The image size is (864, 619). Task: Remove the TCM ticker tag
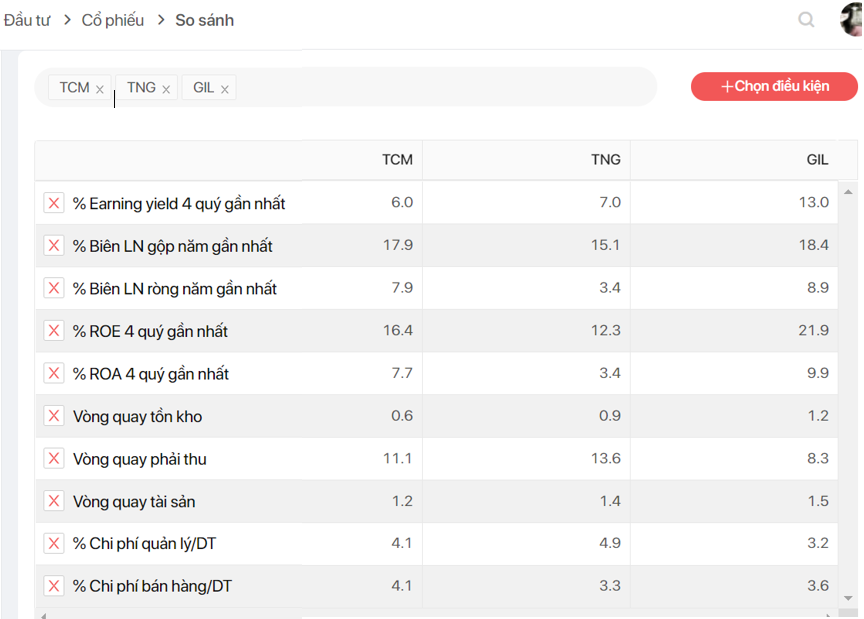pos(100,89)
